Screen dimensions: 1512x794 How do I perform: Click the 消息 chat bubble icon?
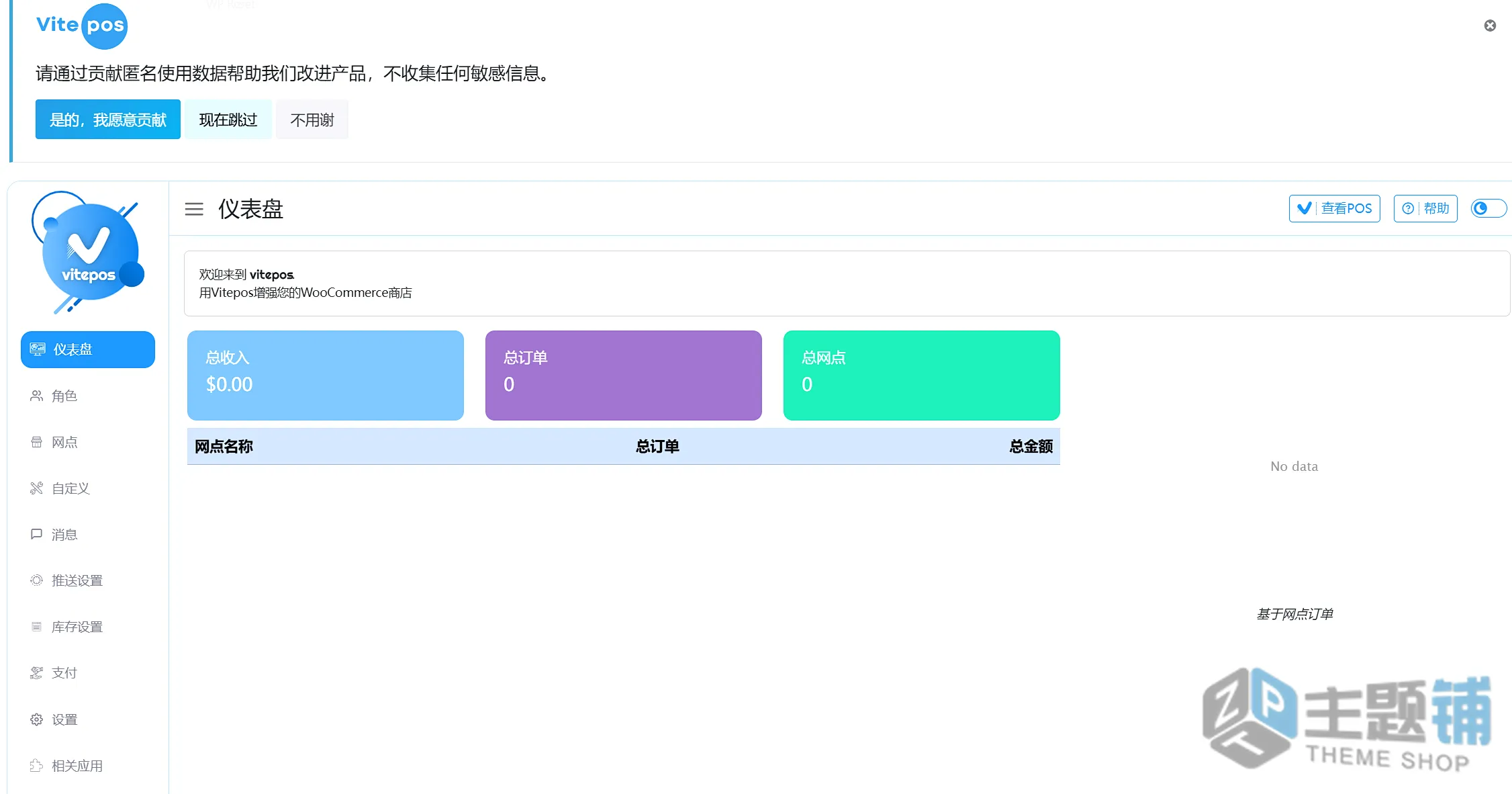tap(36, 534)
